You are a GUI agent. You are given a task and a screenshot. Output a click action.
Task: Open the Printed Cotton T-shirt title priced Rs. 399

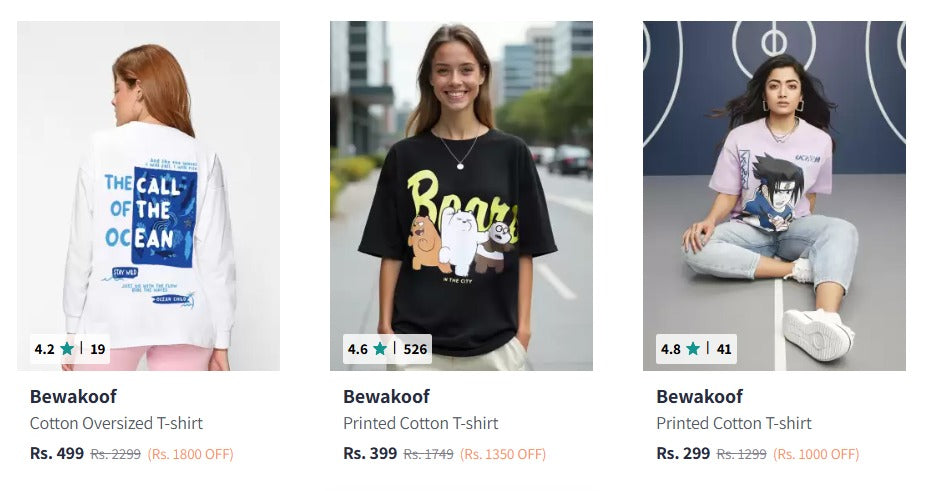pyautogui.click(x=421, y=423)
